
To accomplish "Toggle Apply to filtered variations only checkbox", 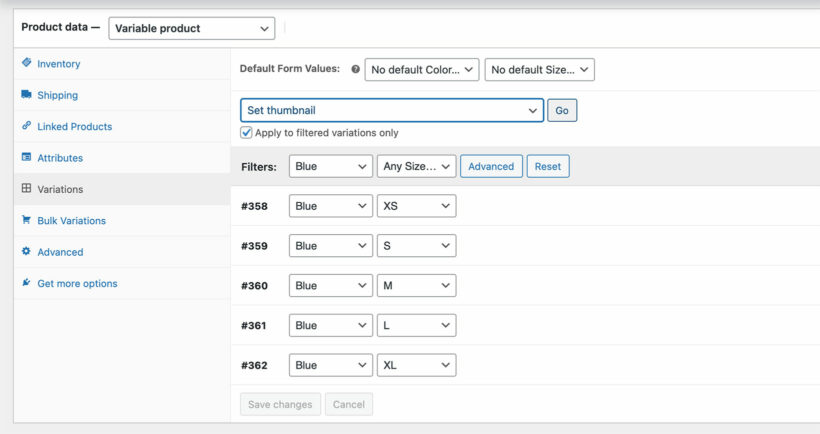I will (246, 133).
